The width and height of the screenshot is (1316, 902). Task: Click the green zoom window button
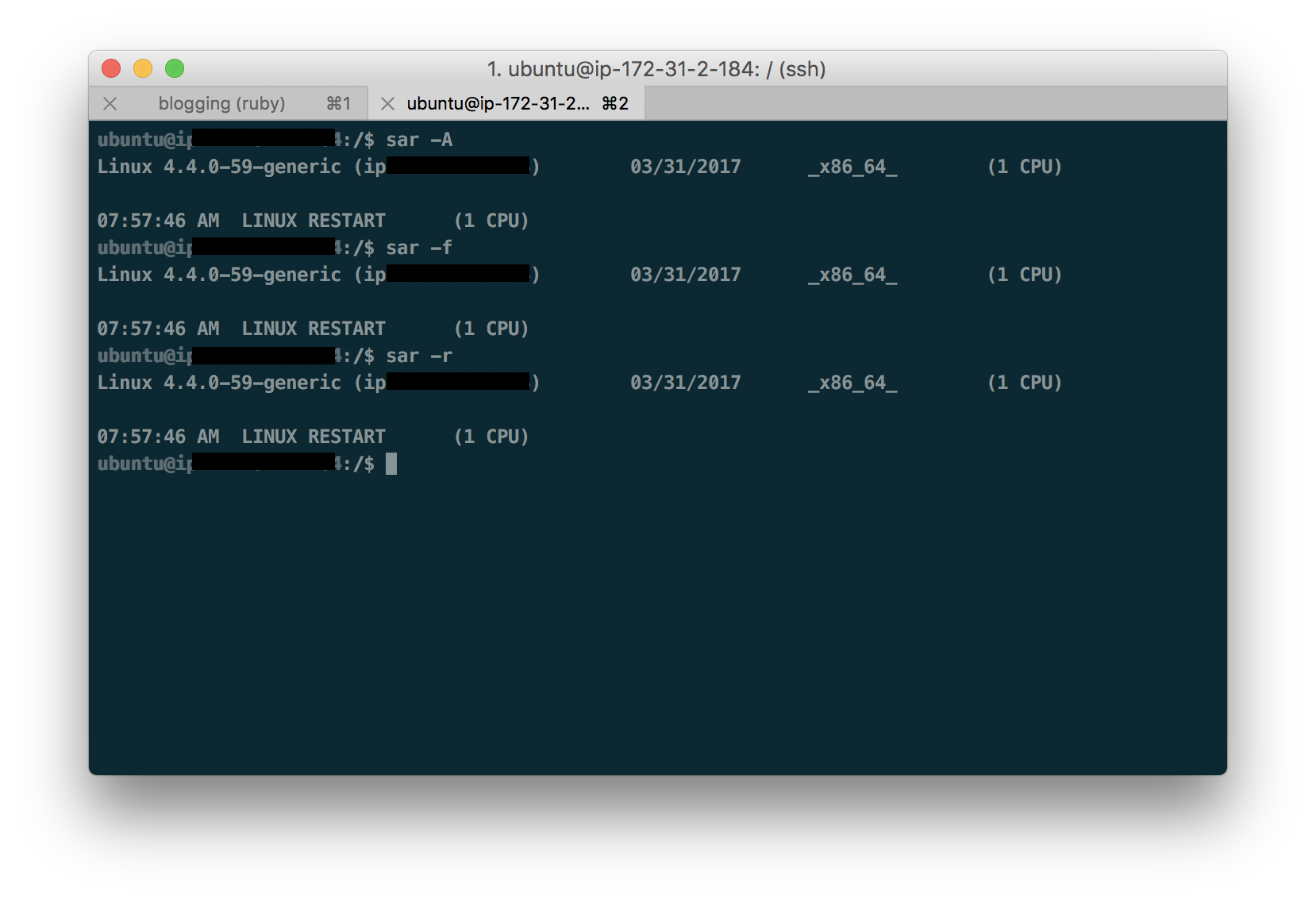[x=175, y=69]
